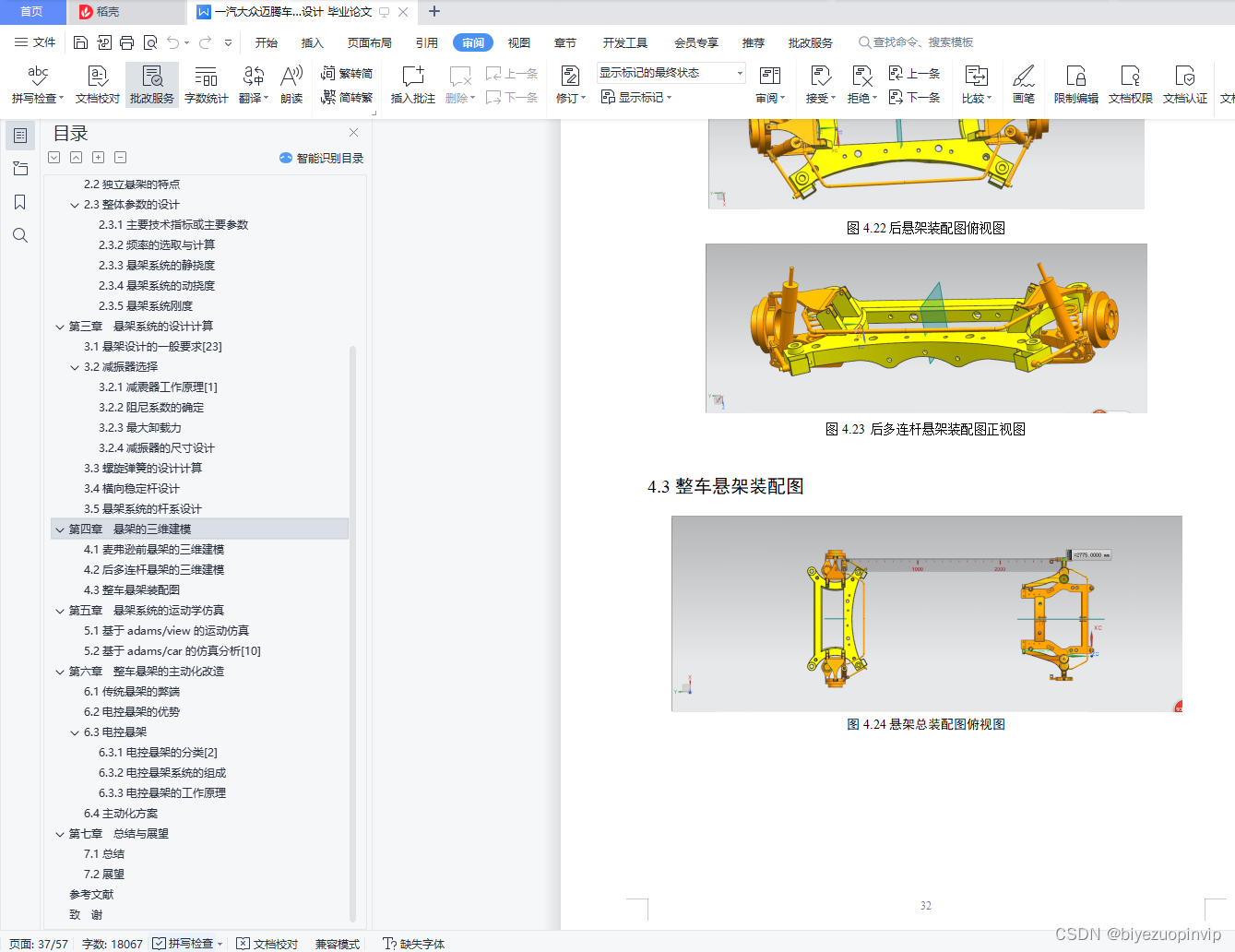The image size is (1235, 952).
Task: Click the 查找命令 search box
Action: [x=916, y=42]
